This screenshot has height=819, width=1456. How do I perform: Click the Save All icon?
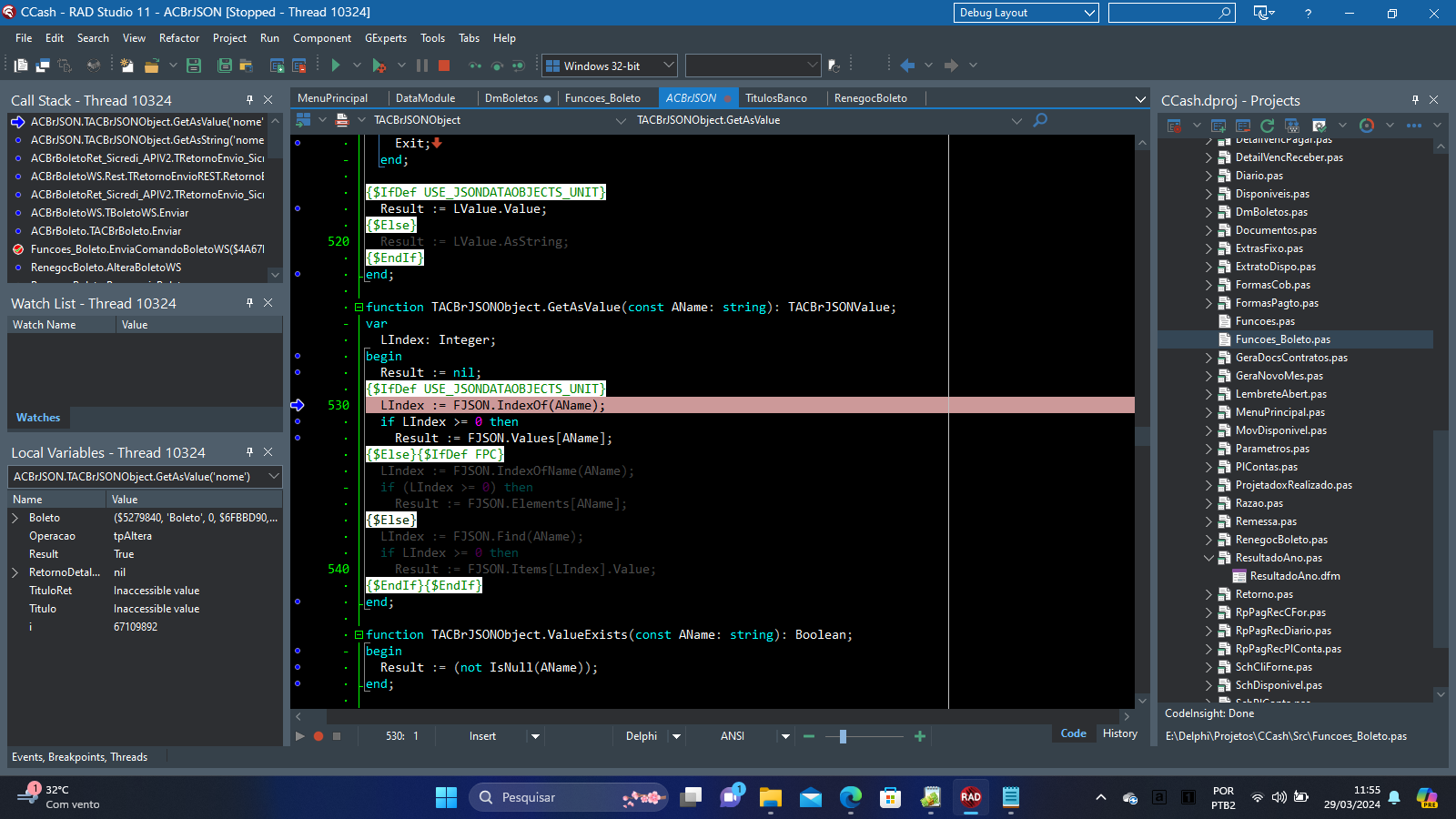click(225, 66)
